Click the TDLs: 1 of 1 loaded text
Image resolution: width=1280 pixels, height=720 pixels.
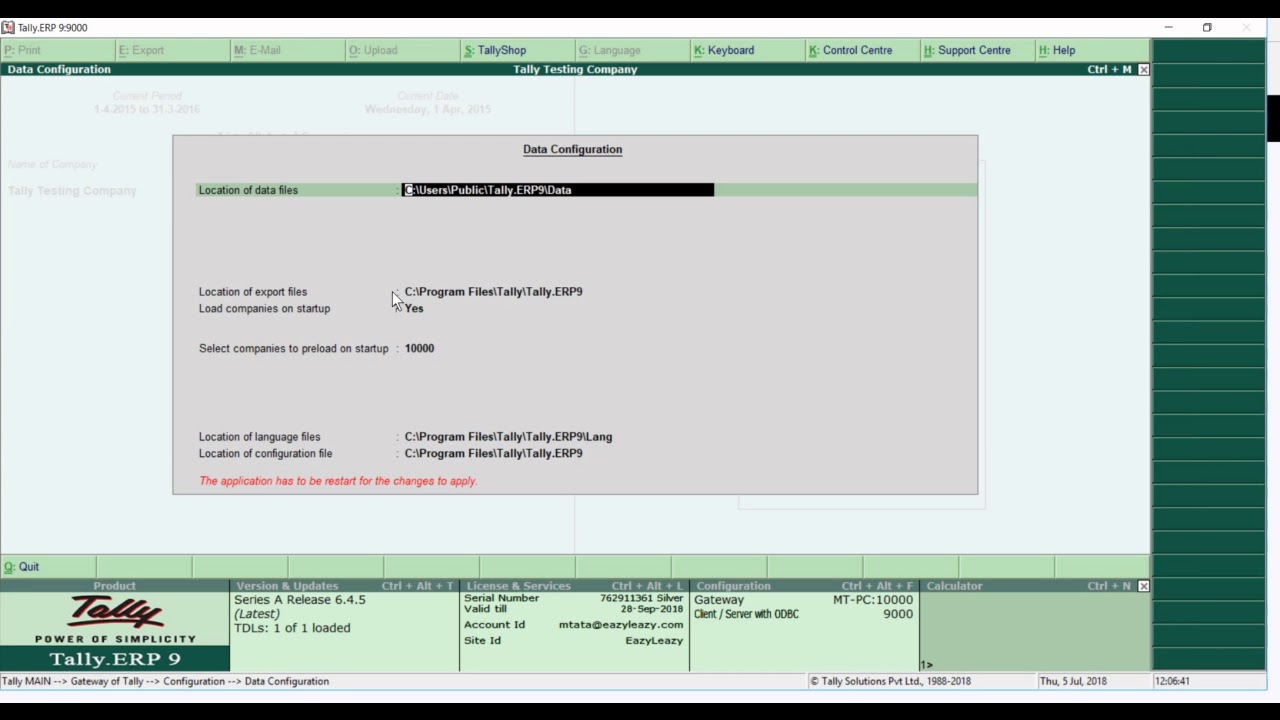click(x=292, y=628)
